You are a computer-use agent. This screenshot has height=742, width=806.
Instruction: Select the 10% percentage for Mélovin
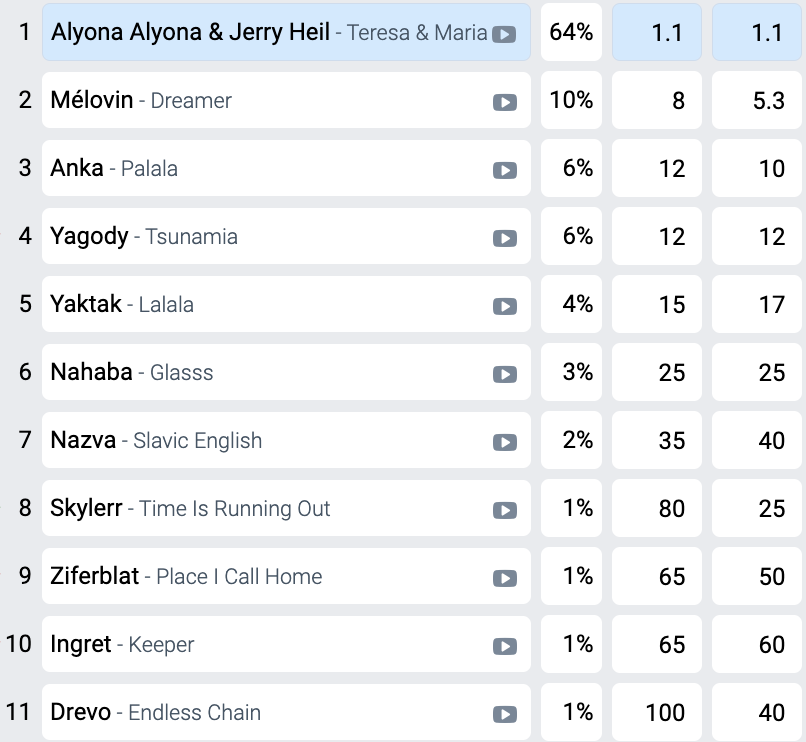[571, 100]
